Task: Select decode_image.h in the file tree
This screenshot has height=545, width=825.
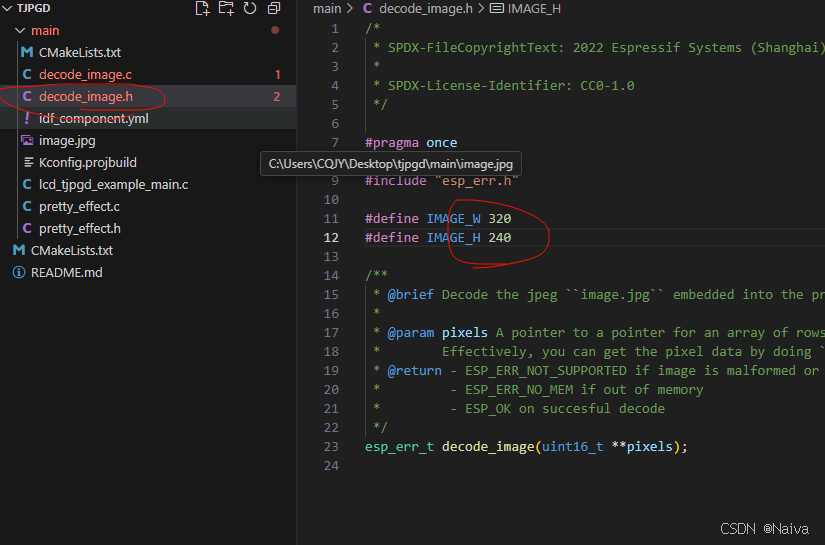Action: click(86, 97)
